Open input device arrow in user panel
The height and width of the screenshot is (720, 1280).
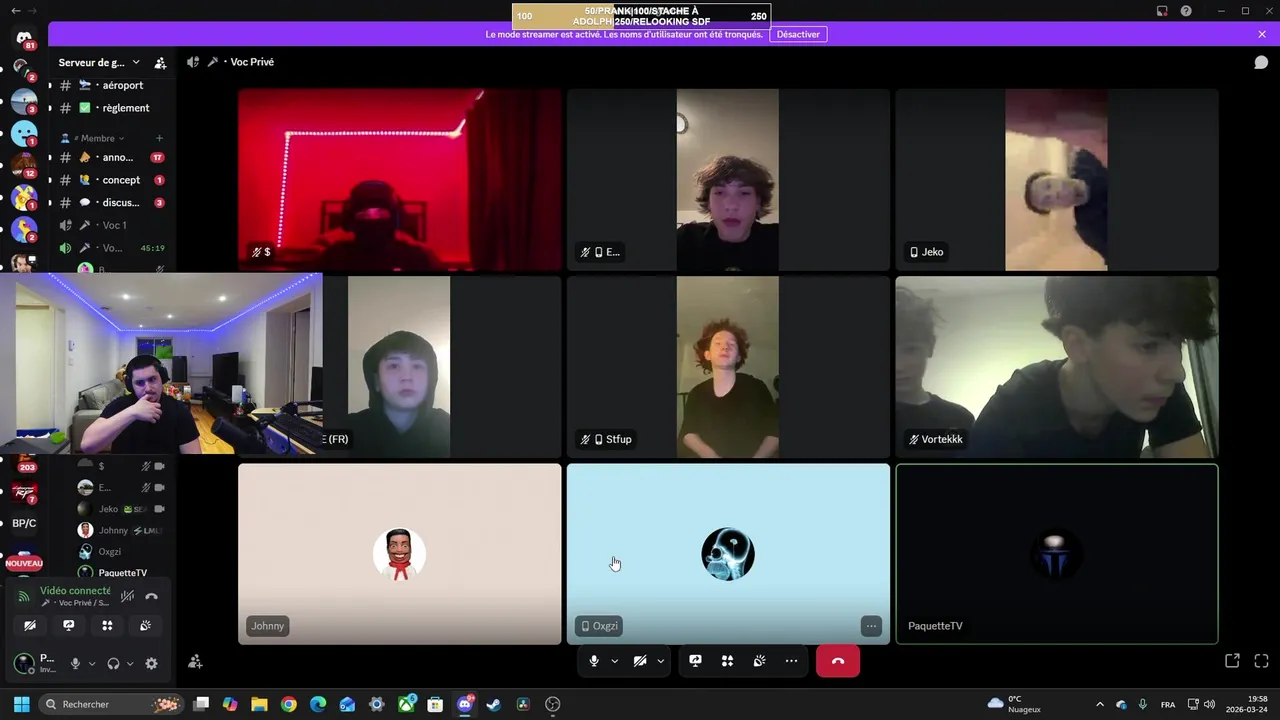point(92,663)
